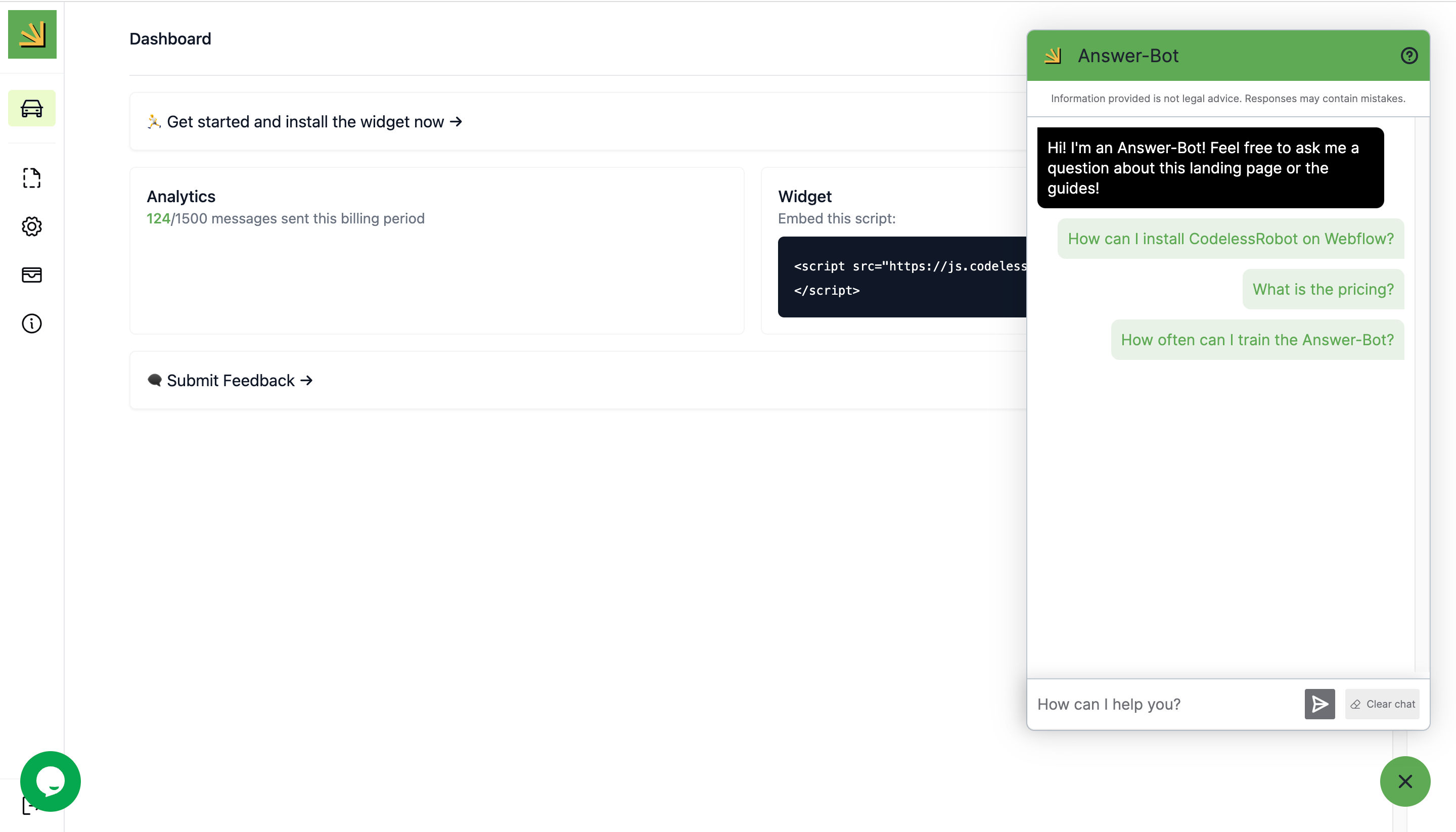1456x832 pixels.
Task: Open the green chat bubble launcher
Action: 50,781
